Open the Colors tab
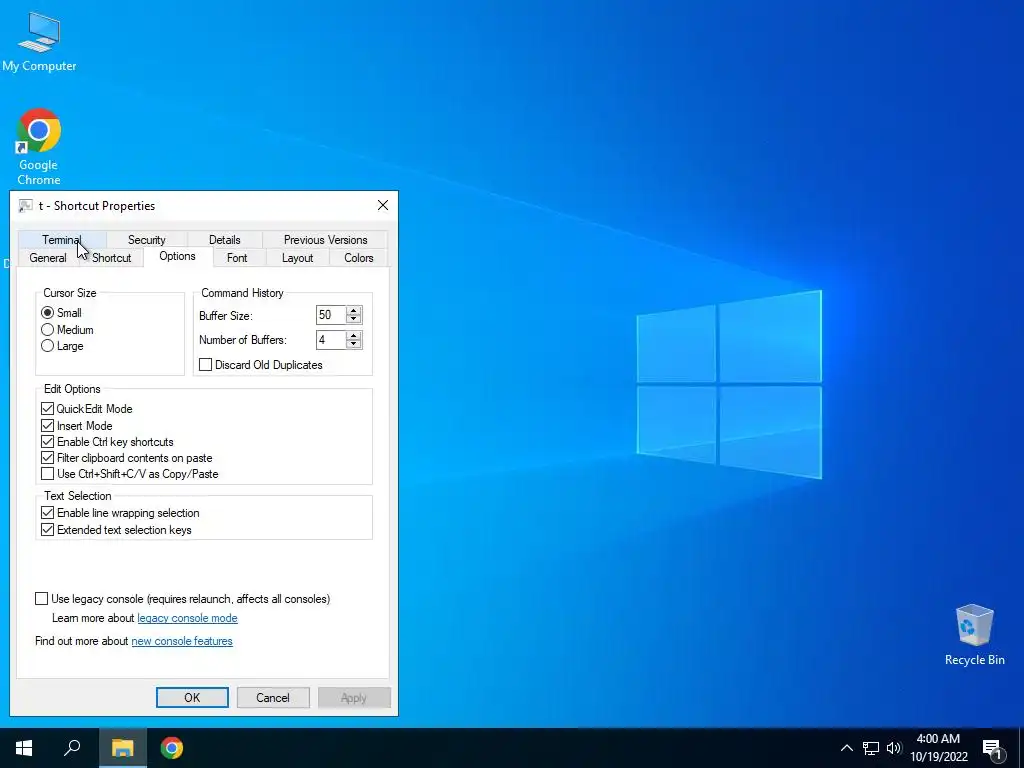The image size is (1024, 768). point(359,258)
